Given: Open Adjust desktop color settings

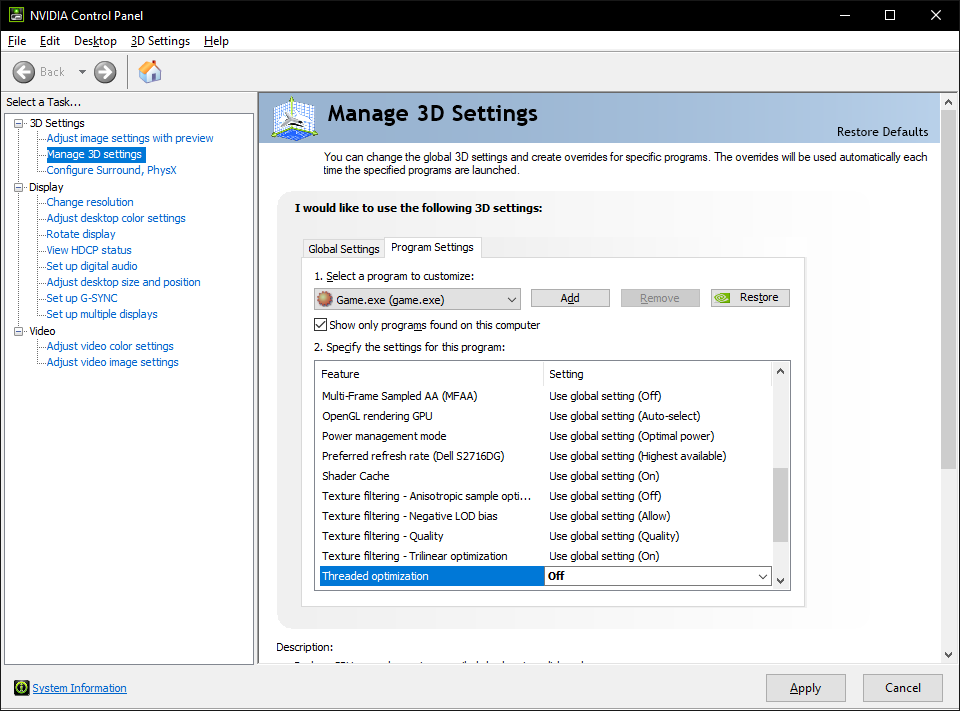Looking at the screenshot, I should point(116,218).
